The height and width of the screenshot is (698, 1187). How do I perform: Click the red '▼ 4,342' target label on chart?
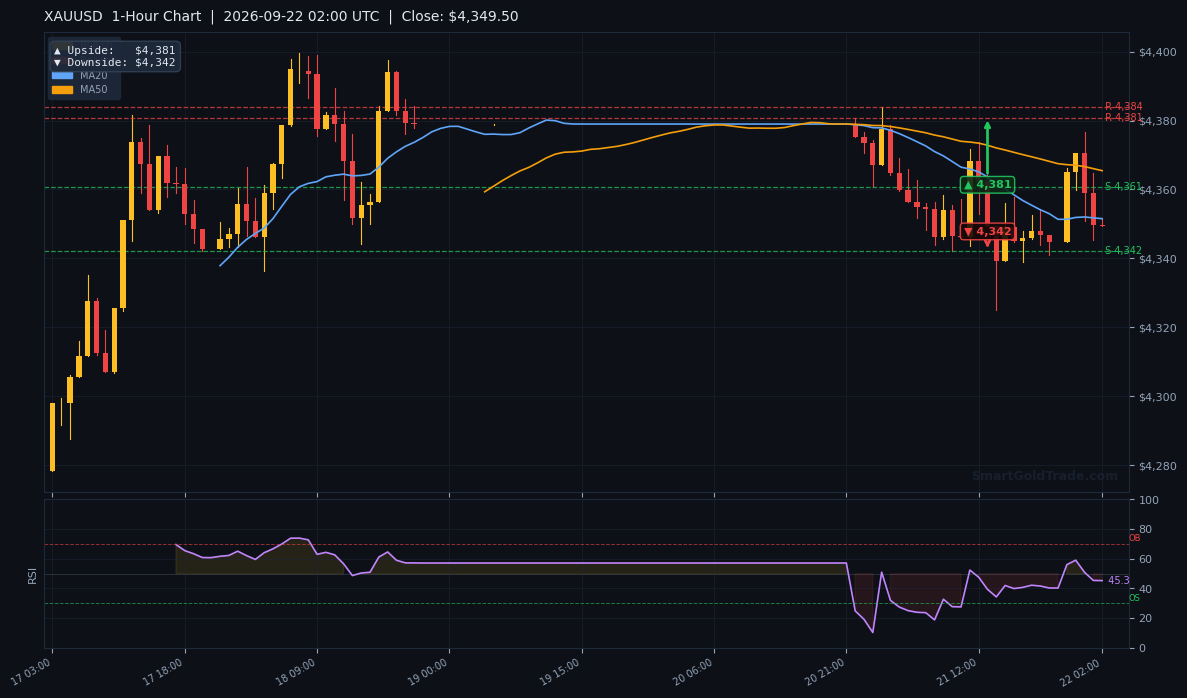tap(987, 232)
